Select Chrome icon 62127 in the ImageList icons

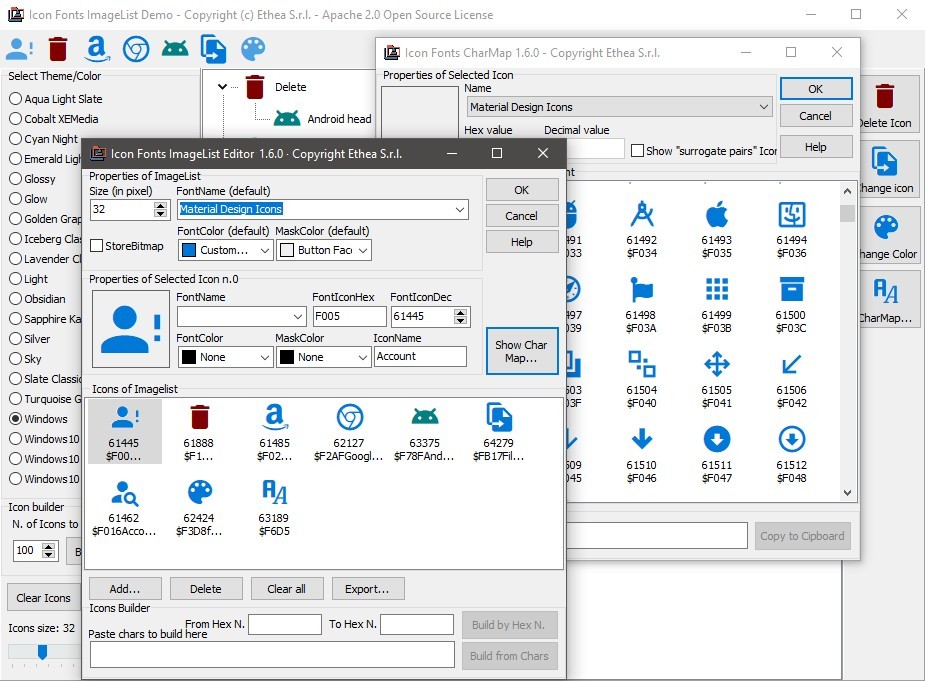point(349,431)
